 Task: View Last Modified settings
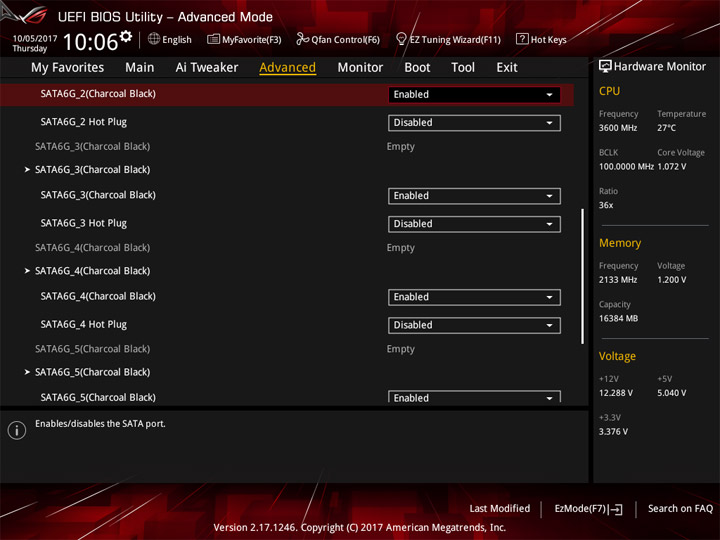[x=500, y=508]
